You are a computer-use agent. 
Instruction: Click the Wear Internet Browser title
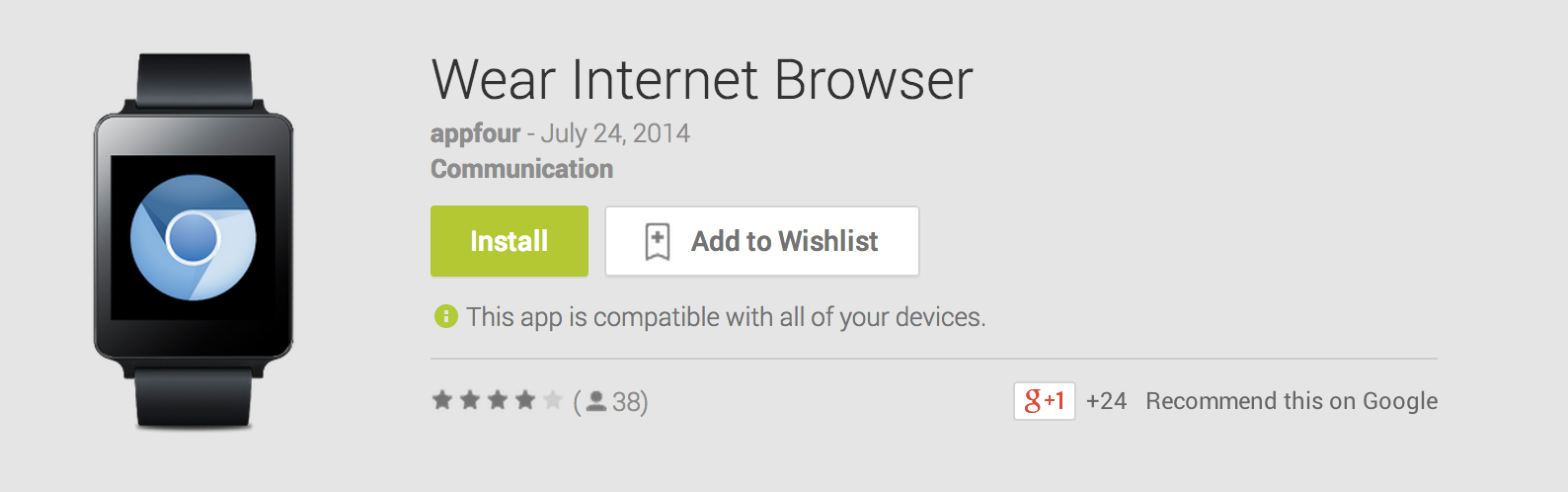tap(702, 79)
